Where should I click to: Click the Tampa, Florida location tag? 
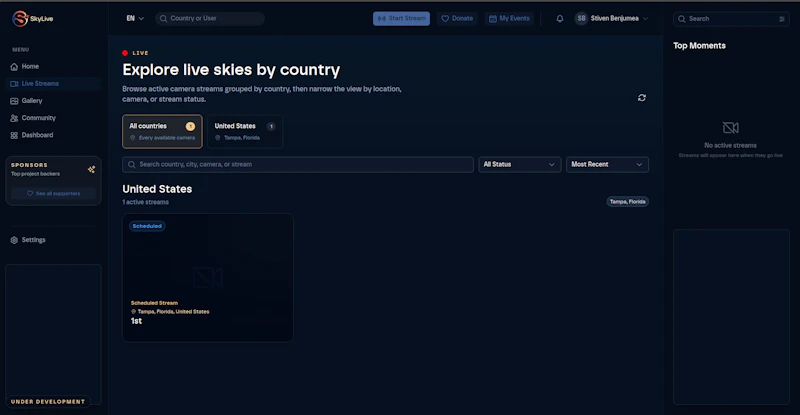tap(628, 202)
